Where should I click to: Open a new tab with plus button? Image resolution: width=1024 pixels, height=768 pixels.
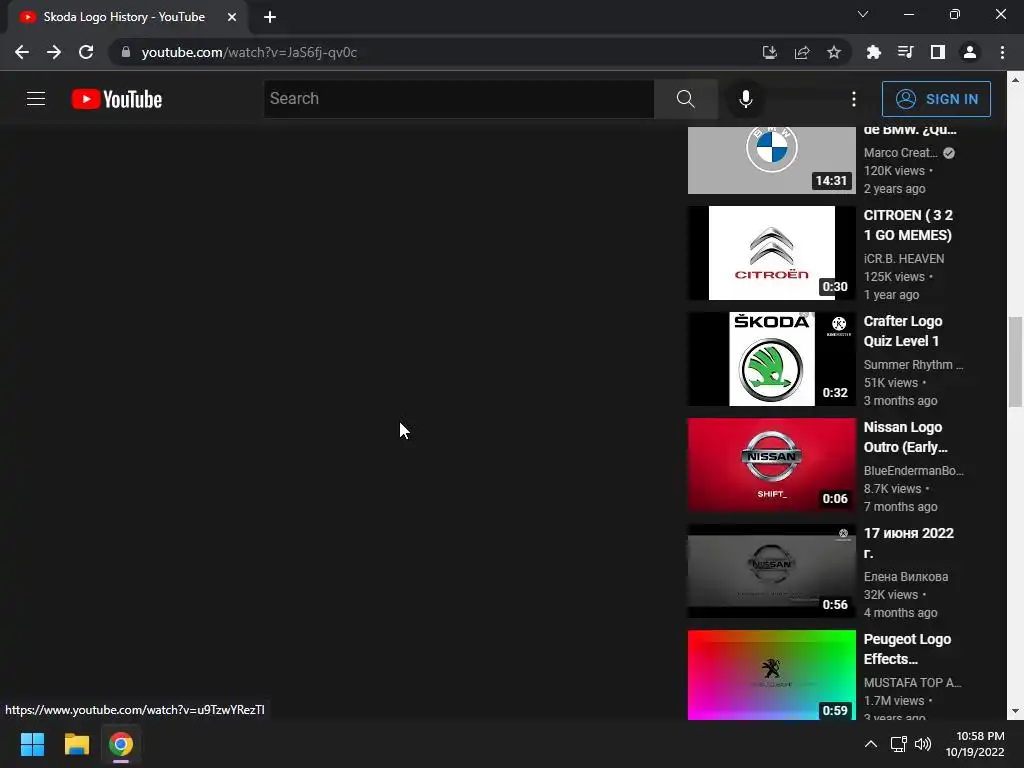270,17
